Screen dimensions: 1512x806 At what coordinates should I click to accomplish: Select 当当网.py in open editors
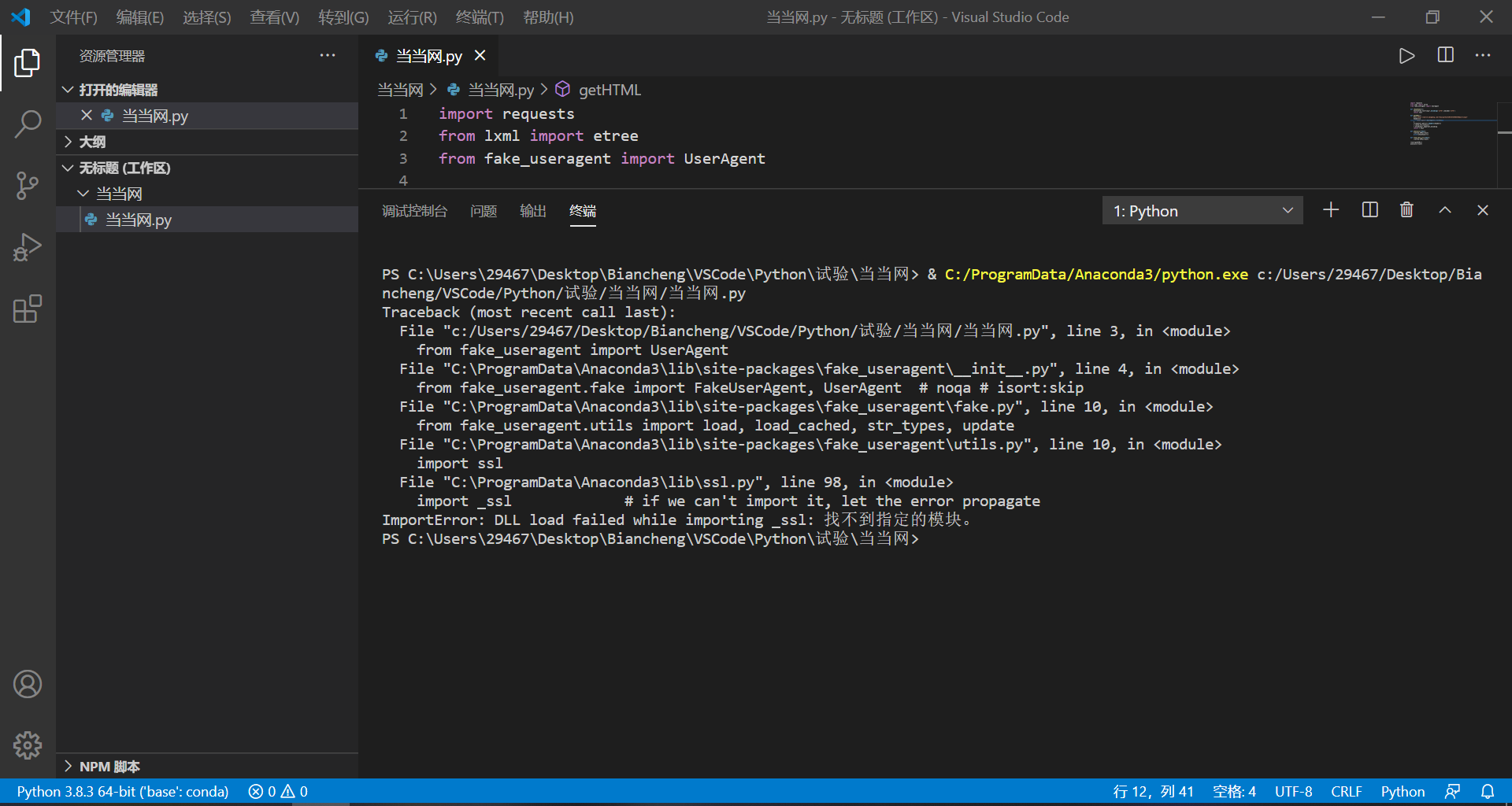click(x=208, y=116)
